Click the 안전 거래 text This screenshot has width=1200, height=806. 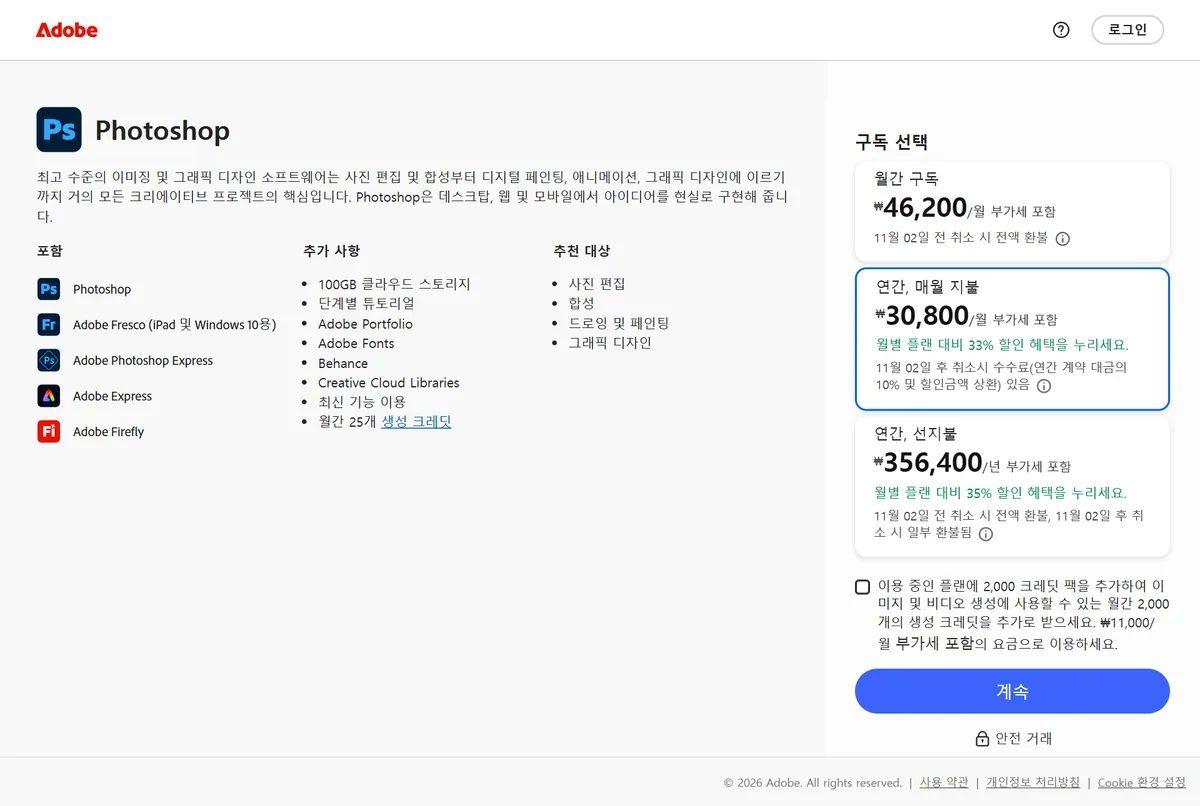1023,739
